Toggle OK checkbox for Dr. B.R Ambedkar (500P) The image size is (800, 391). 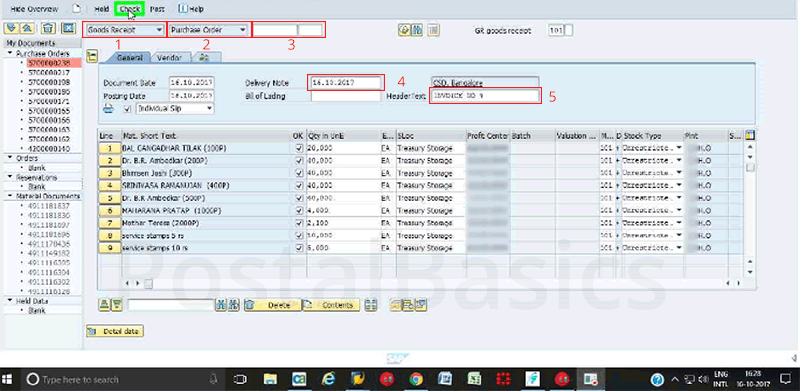299,198
